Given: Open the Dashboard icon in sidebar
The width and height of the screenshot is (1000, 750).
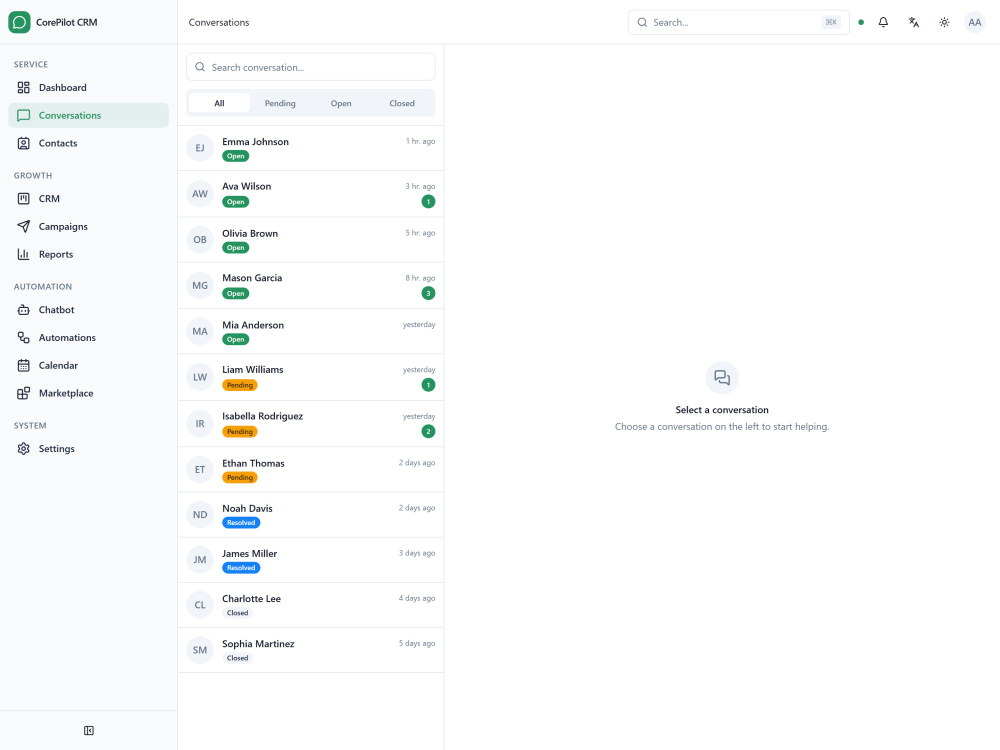Looking at the screenshot, I should (x=24, y=87).
